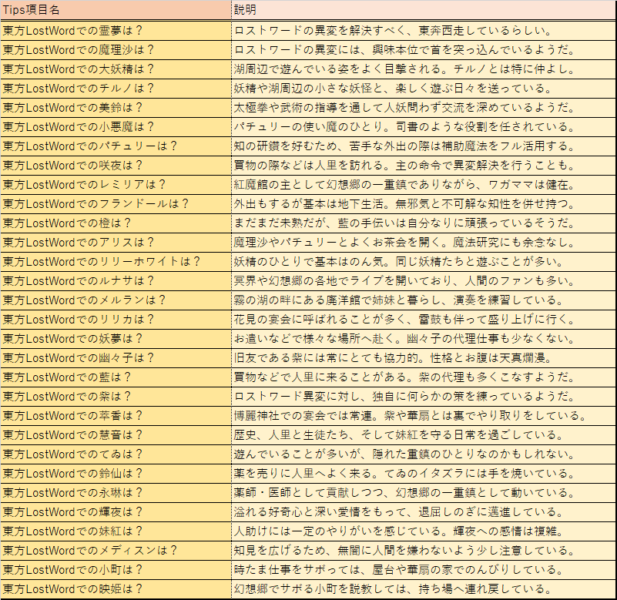Click the description starting with '紅魔館の主として'
Screen dimensions: 617x600
(x=422, y=184)
